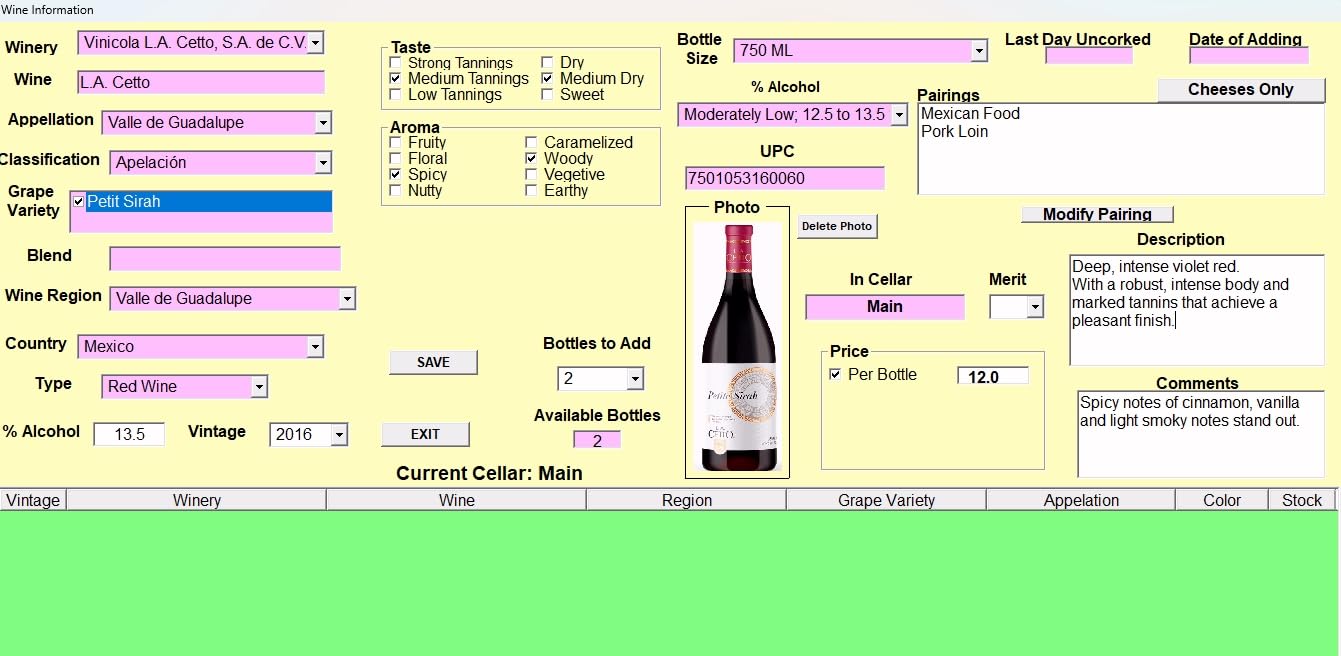This screenshot has width=1341, height=656.
Task: Click the SAVE button
Action: [x=433, y=362]
